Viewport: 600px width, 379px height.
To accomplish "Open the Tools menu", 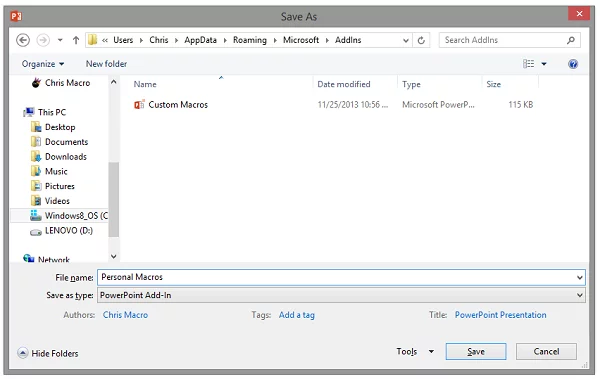I will (415, 351).
